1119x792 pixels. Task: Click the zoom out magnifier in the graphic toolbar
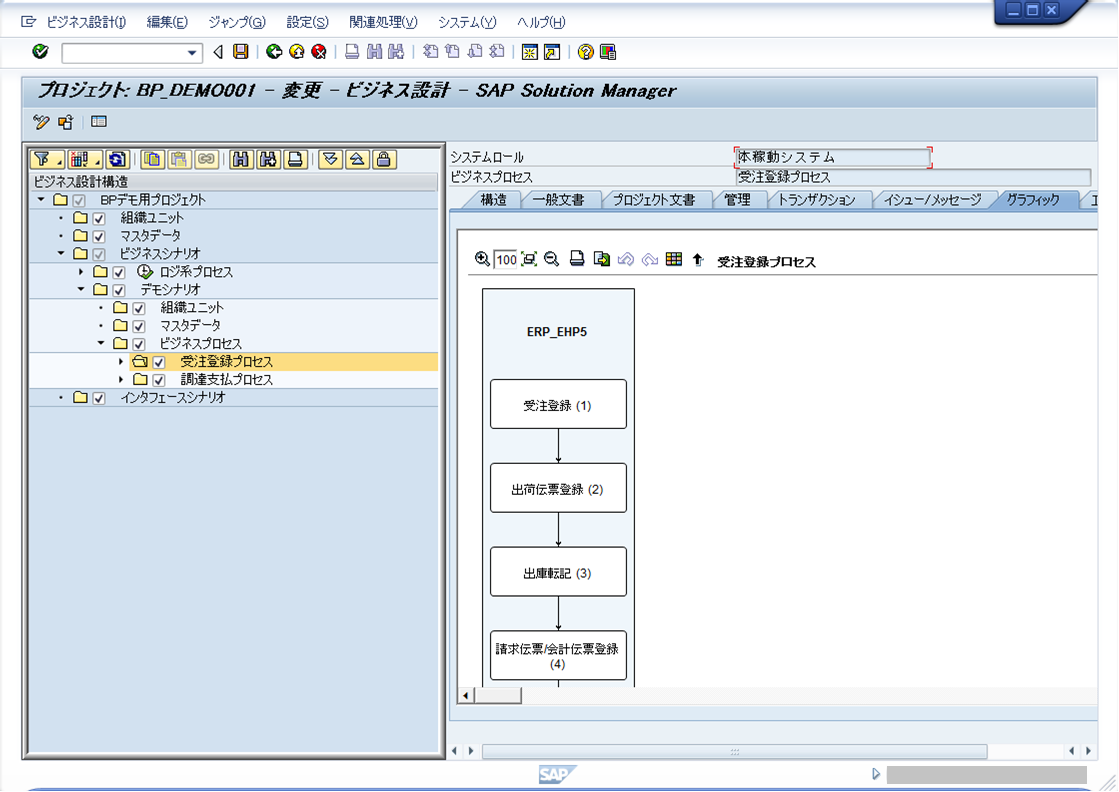tap(551, 259)
